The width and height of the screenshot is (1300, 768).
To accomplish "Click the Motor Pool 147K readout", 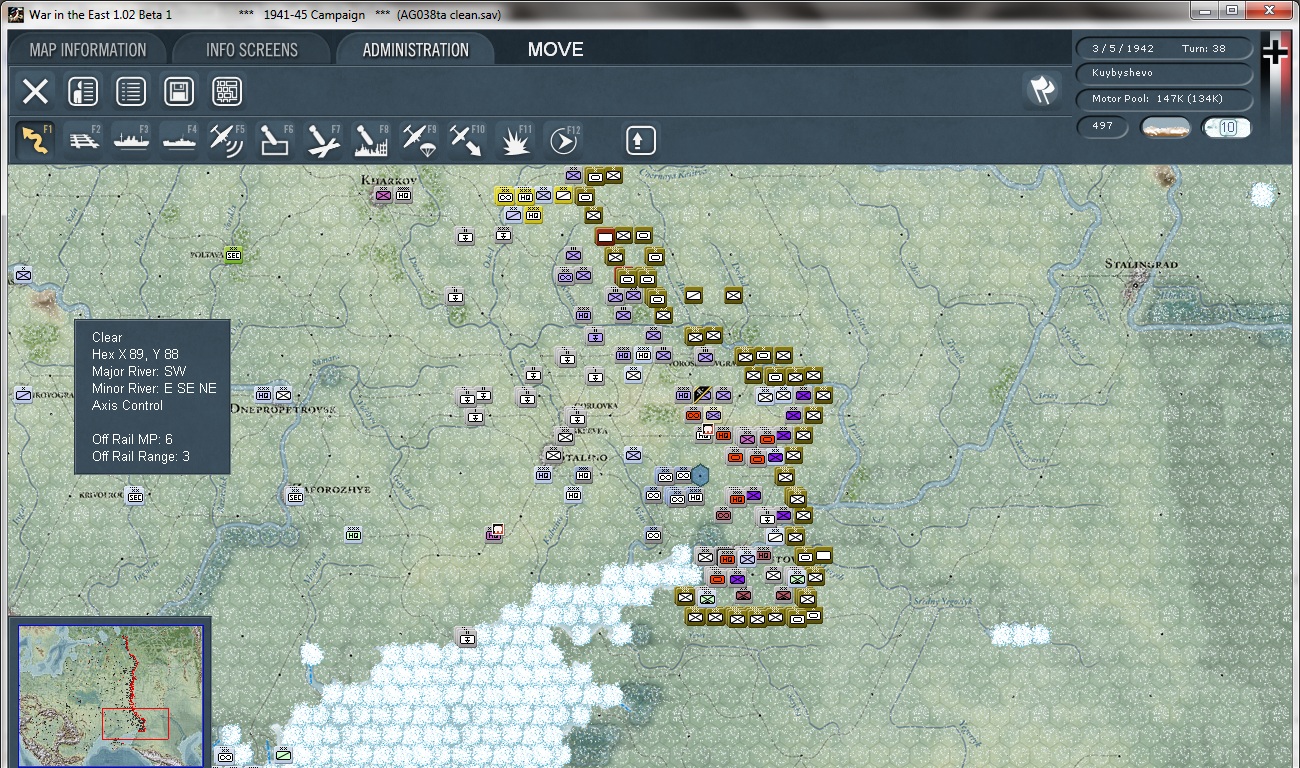I will click(x=1164, y=99).
